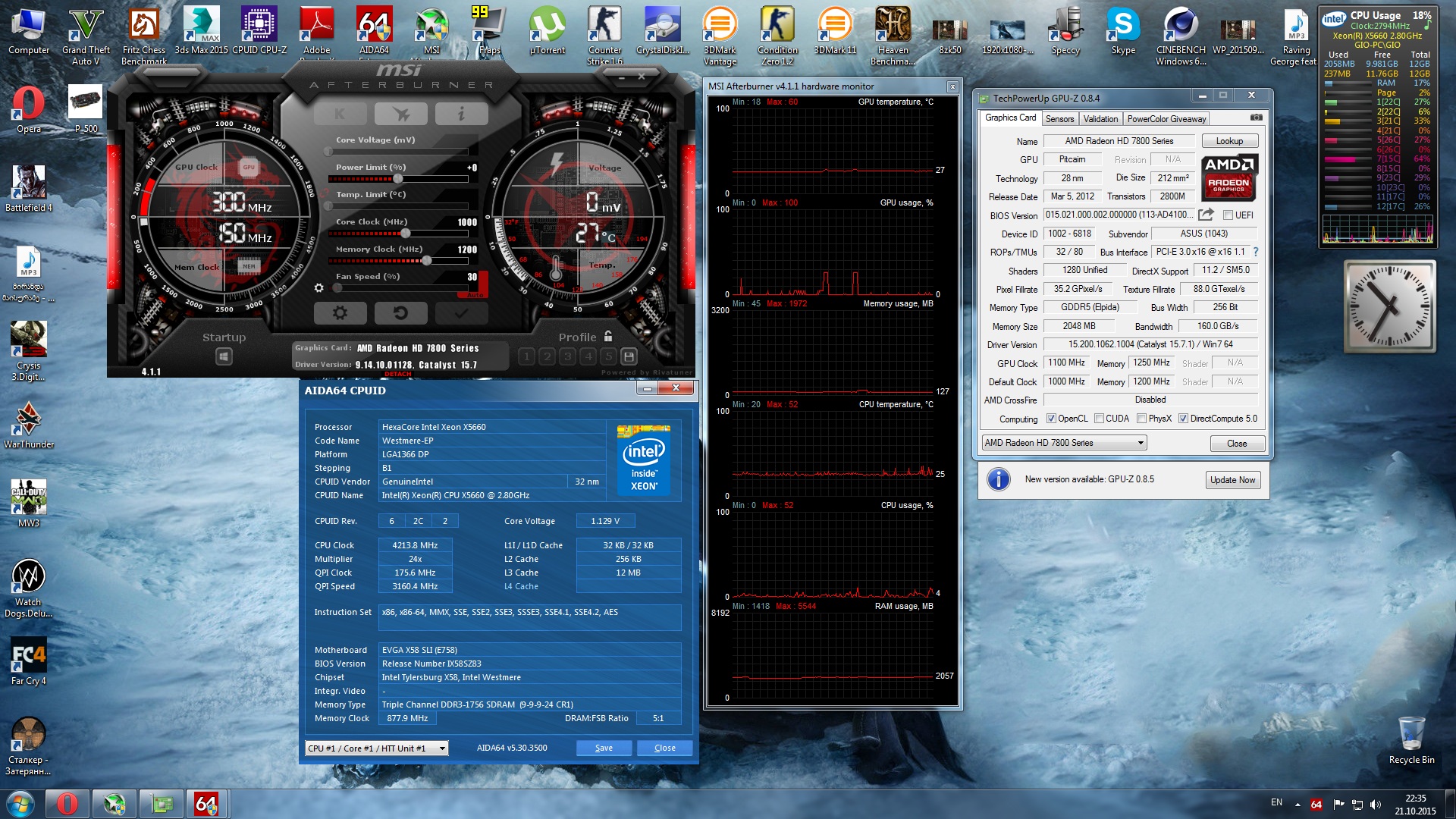Open Afterburner settings gear button
The width and height of the screenshot is (1456, 819).
coord(340,312)
